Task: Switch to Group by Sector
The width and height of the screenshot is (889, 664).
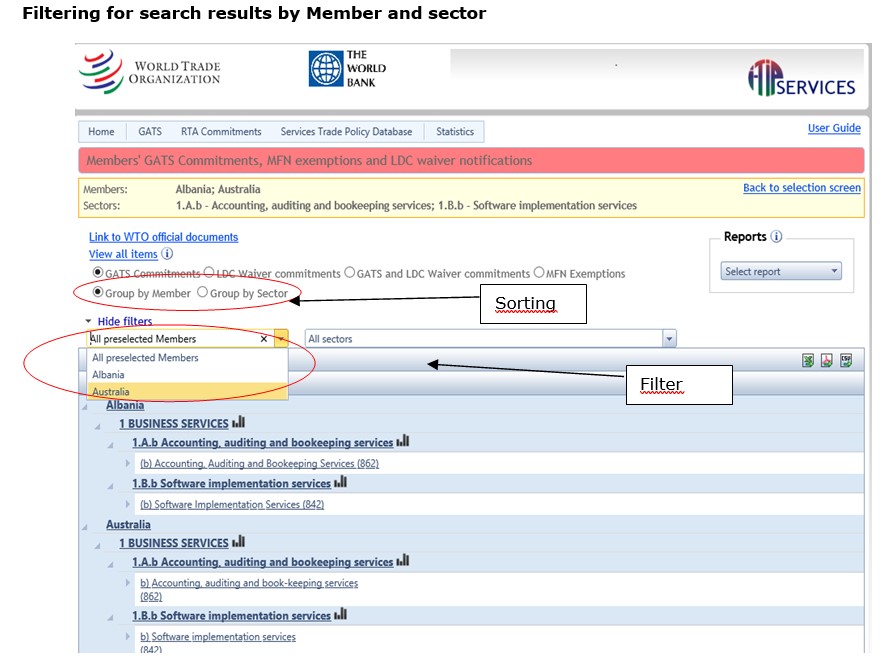Action: pos(202,292)
